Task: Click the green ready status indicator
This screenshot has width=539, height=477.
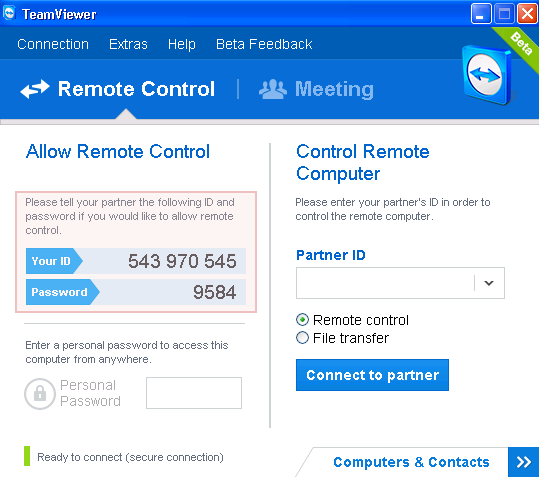Action: (27, 456)
